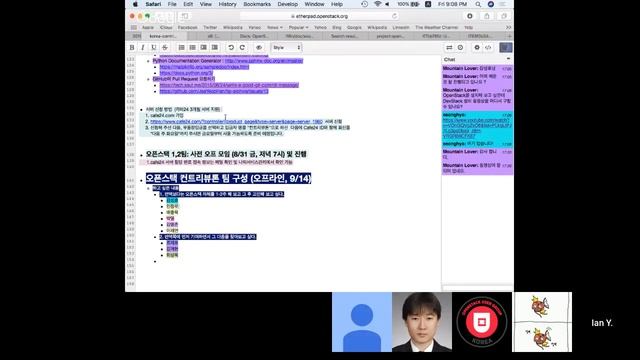Show hidden bookmarks via overflow chevrons
This screenshot has width=640, height=360.
tap(508, 27)
